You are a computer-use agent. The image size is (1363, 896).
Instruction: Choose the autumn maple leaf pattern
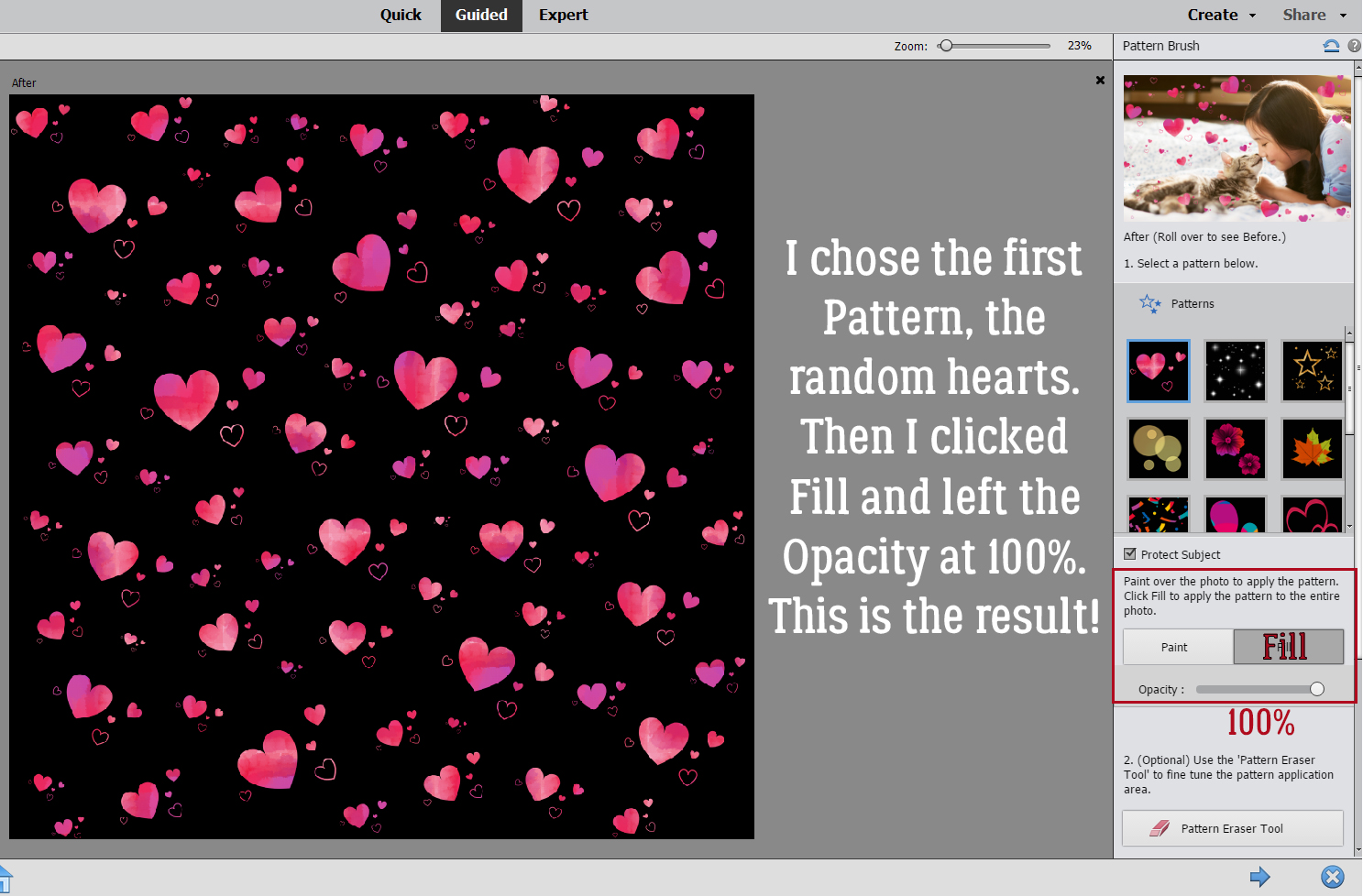coord(1313,449)
